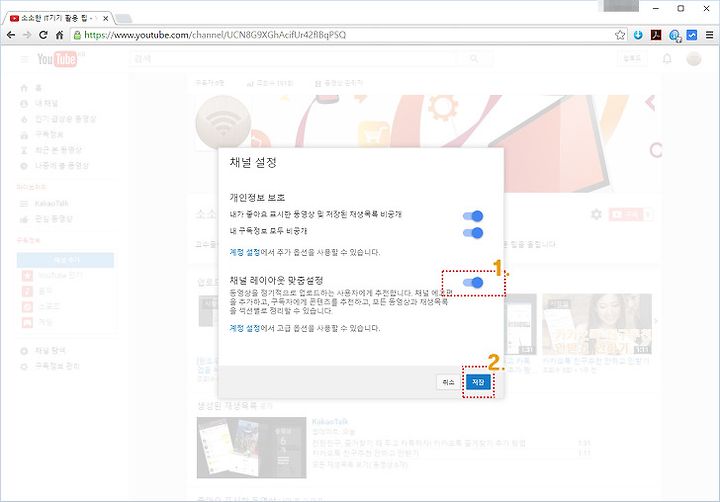This screenshot has height=502, width=720.
Task: Open the 계정 설정 link about 추가 옵션
Action: point(244,252)
